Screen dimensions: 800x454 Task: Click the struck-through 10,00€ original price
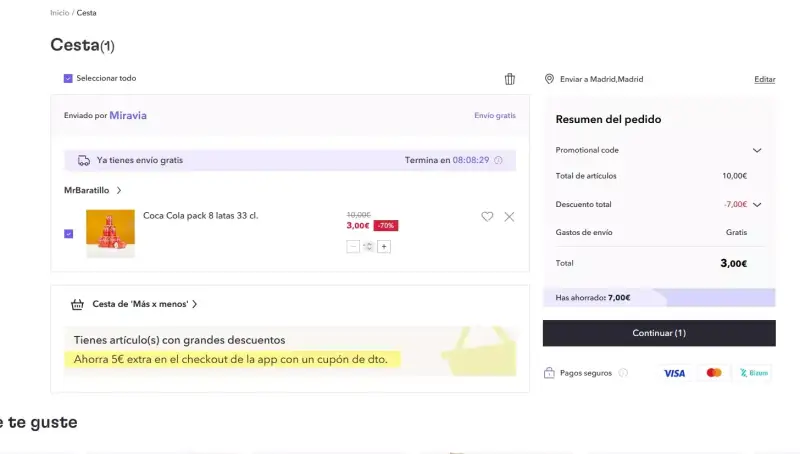[359, 215]
